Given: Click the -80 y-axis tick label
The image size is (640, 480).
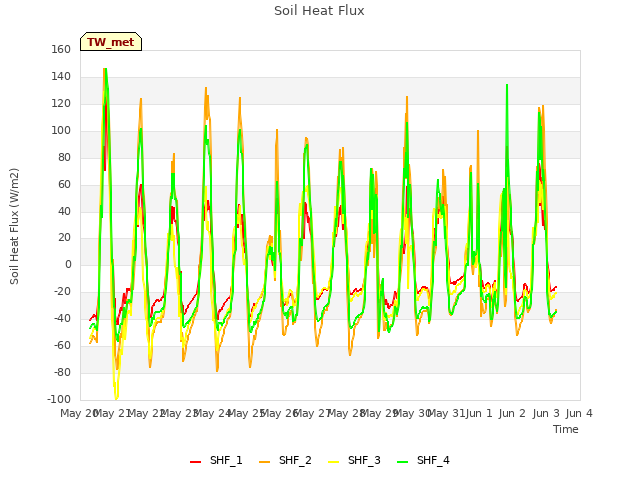Looking at the screenshot, I should coord(62,372).
